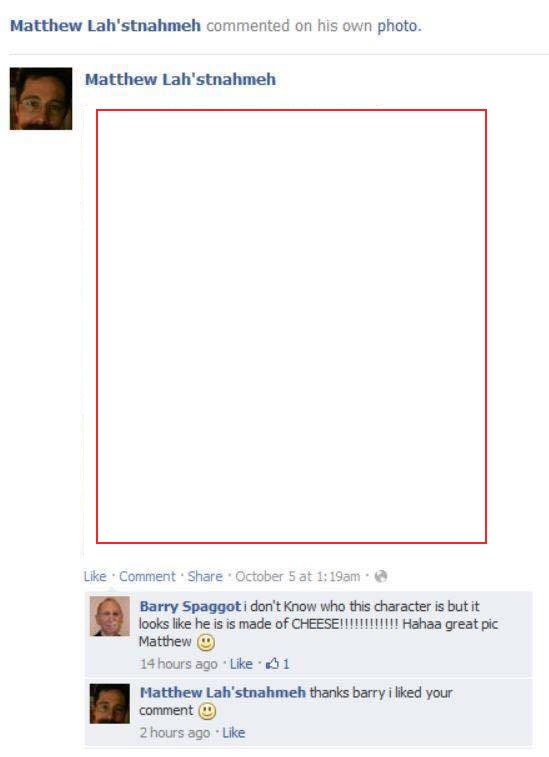
Task: Open Barry Spaggot's profile name link
Action: 190,606
